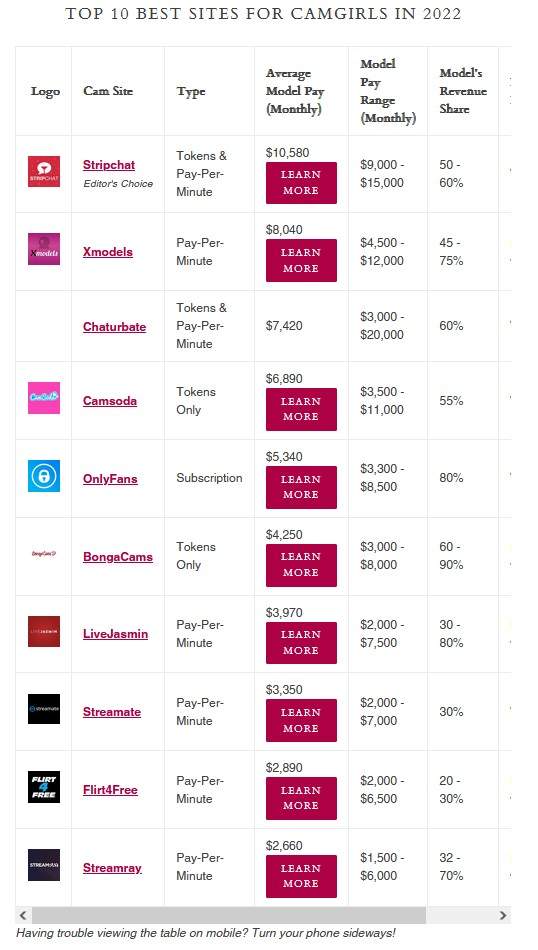538x950 pixels.
Task: Click the blue OnlyFans lock logo
Action: tap(44, 476)
